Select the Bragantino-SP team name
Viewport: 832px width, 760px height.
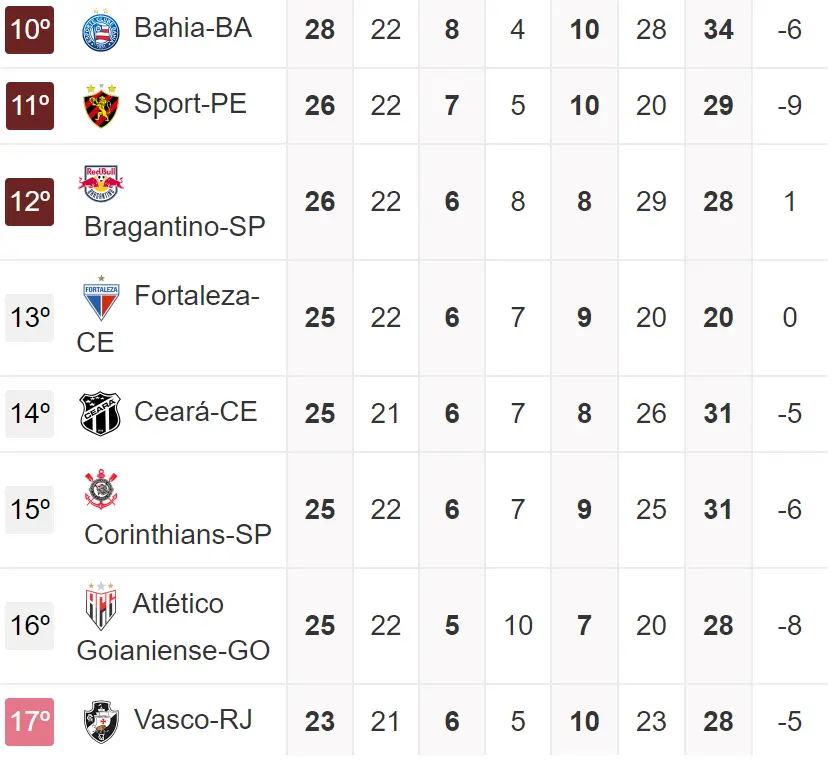[x=175, y=227]
